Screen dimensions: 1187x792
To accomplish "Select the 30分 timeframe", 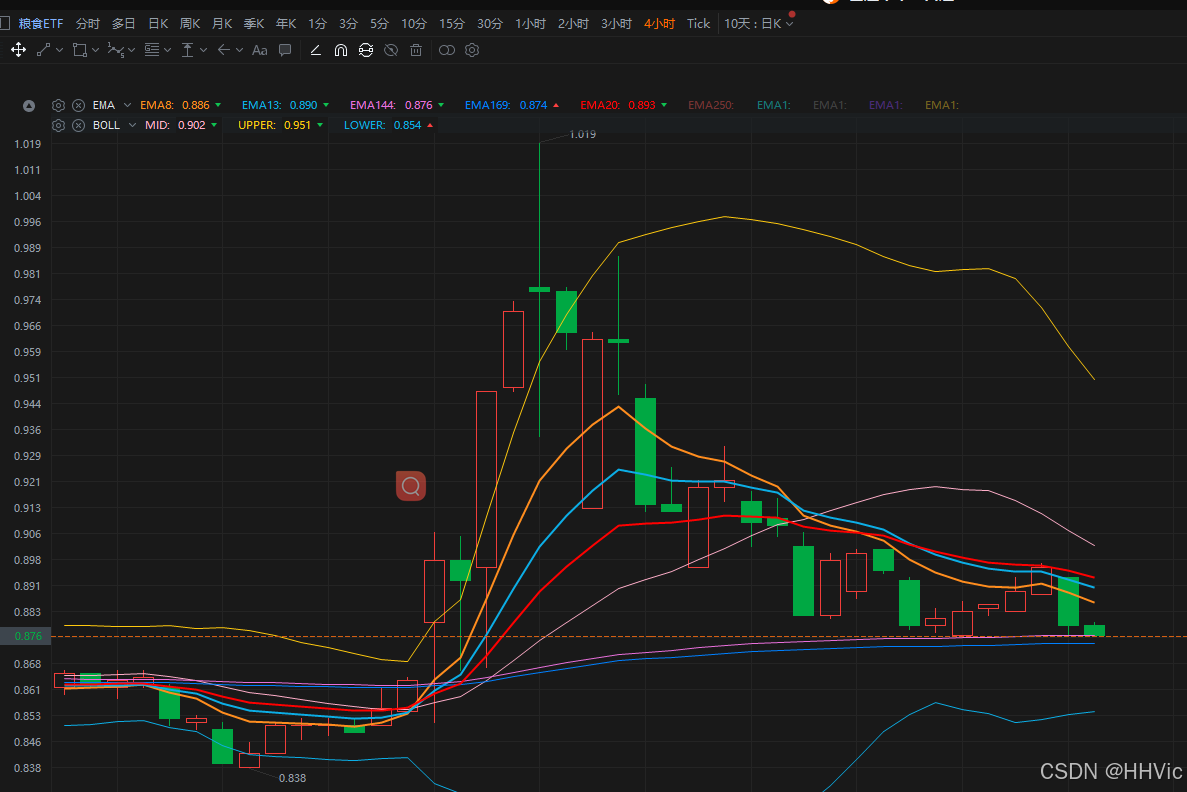I will tap(490, 23).
